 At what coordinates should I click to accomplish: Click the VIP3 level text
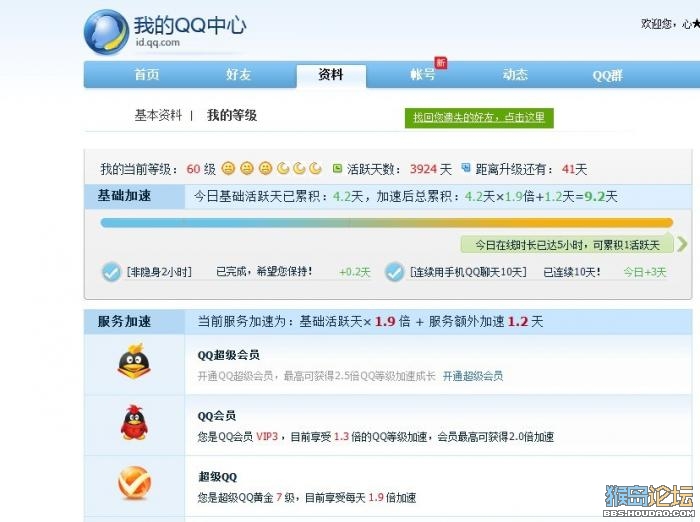click(267, 436)
